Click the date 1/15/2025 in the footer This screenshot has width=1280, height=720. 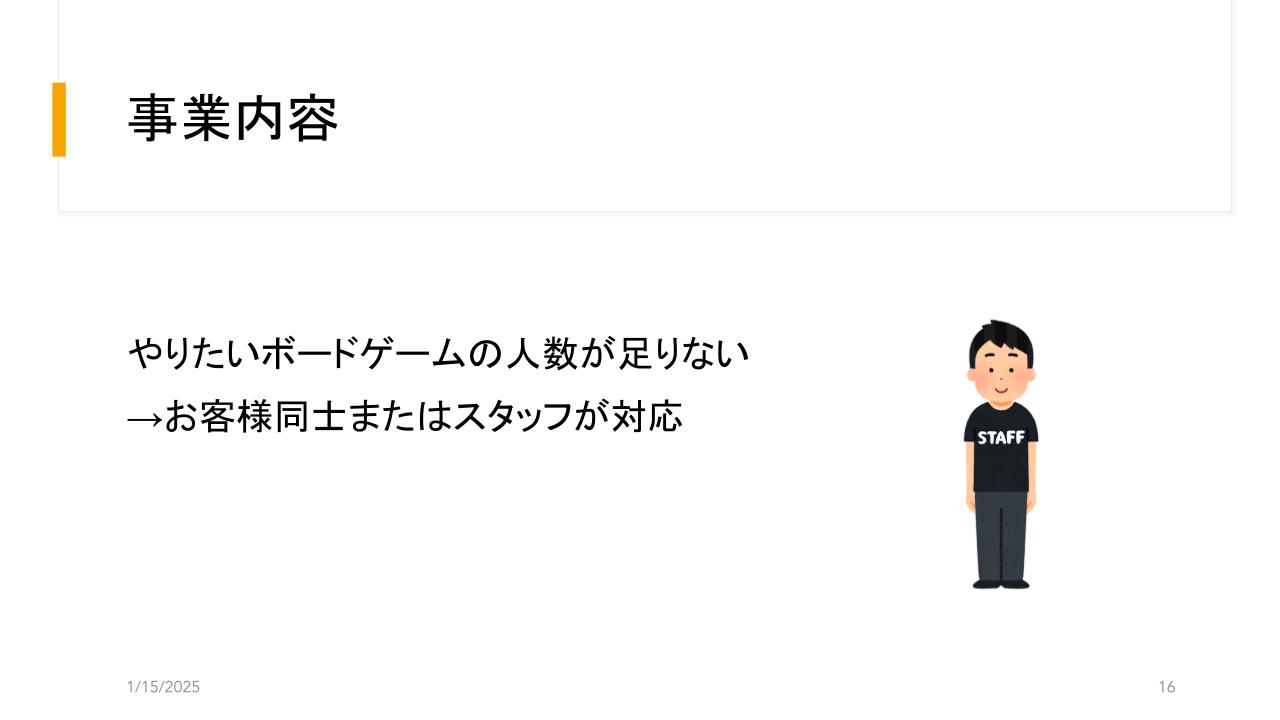click(164, 687)
